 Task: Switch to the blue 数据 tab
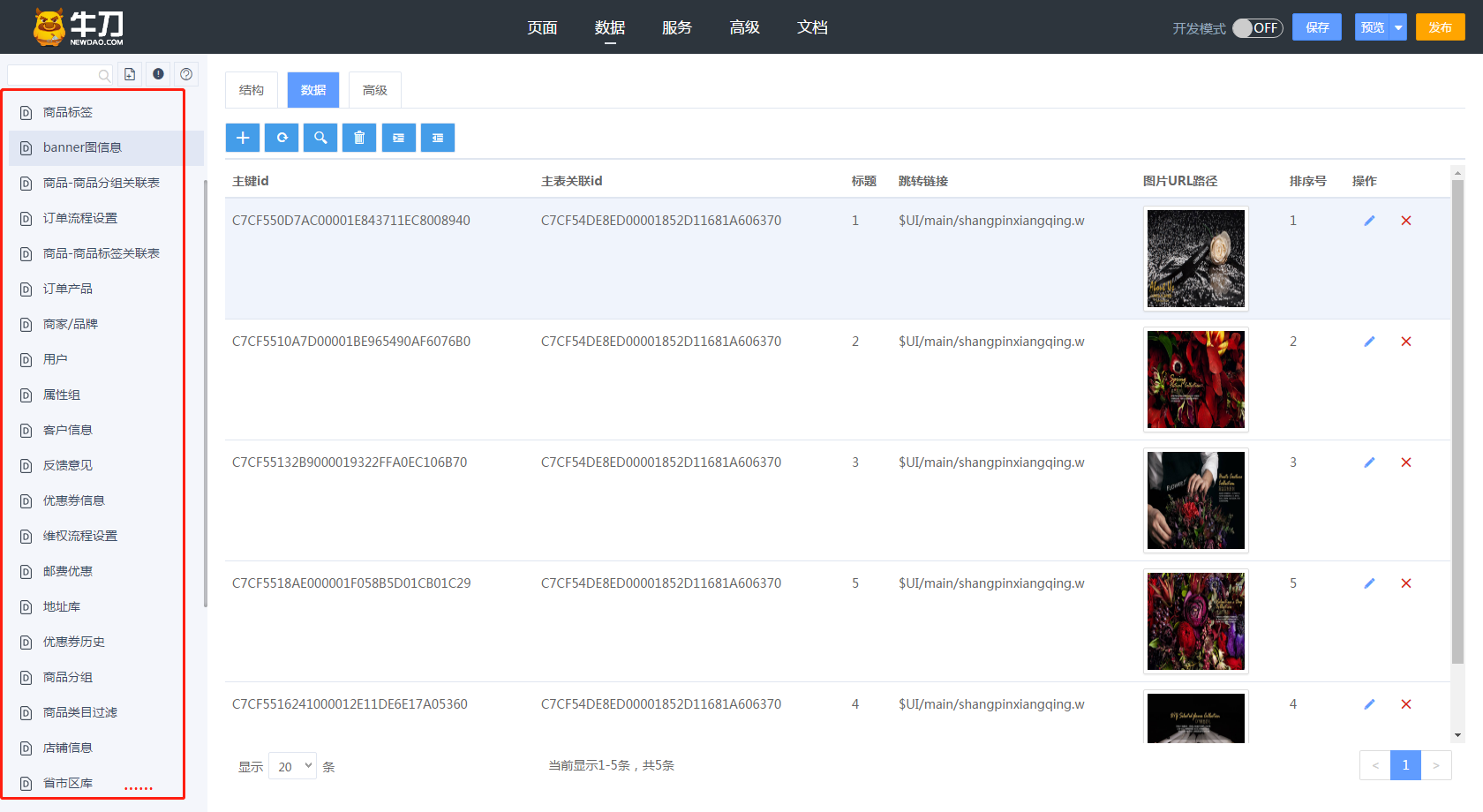(313, 90)
